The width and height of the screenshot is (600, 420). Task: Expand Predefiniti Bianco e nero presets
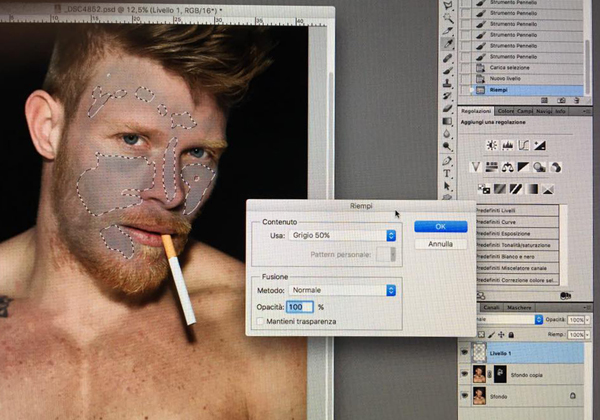517,257
